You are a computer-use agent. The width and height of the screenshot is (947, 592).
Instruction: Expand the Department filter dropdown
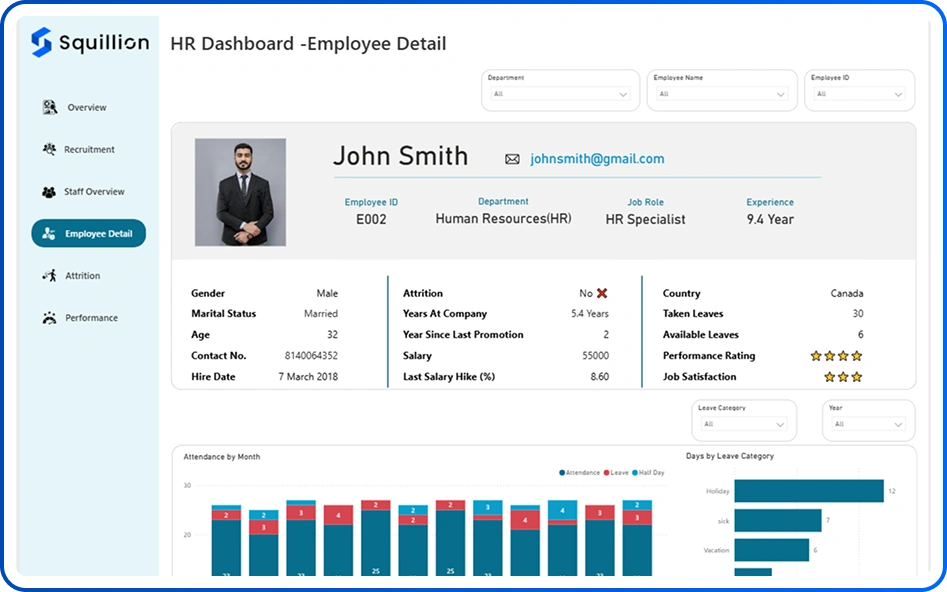[x=560, y=94]
